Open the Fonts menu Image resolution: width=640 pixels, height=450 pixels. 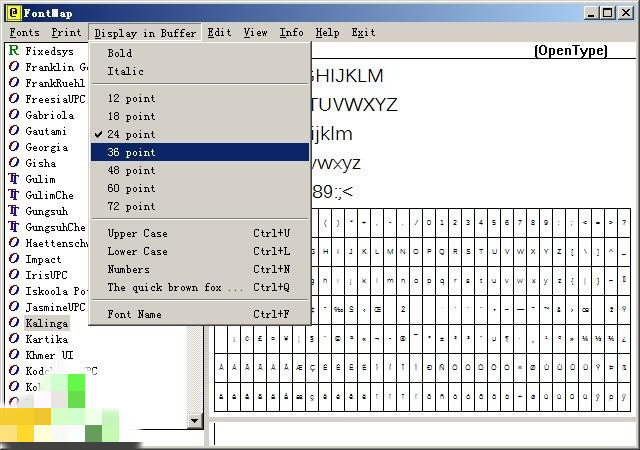[x=24, y=33]
